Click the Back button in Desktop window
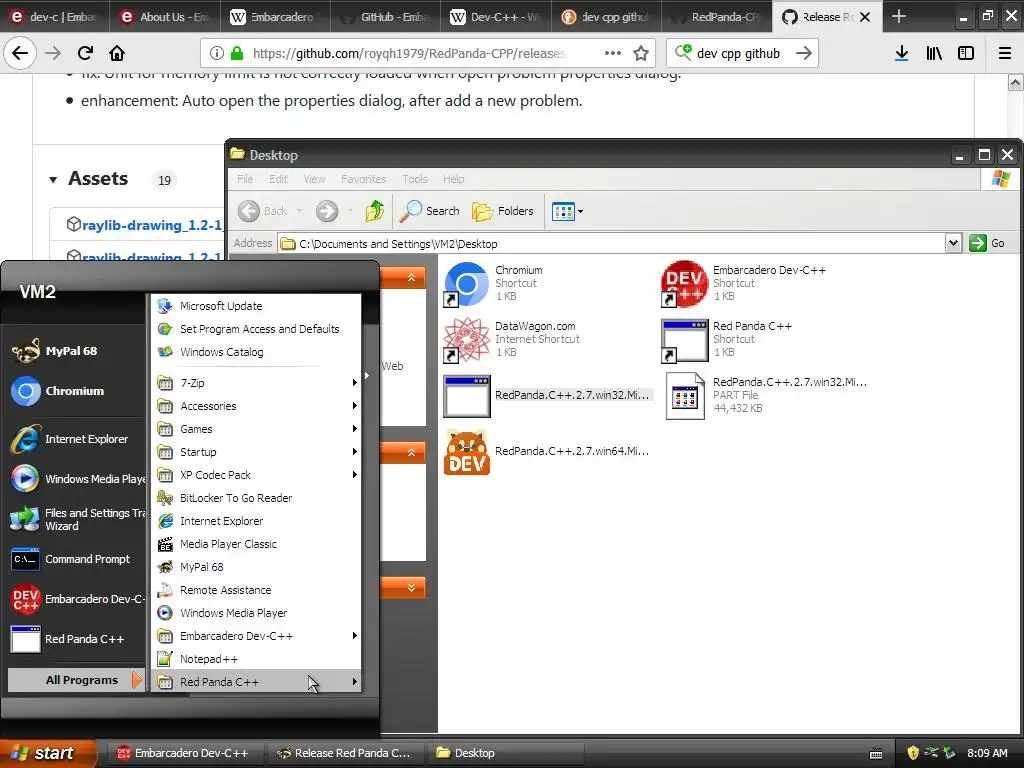 tap(263, 211)
